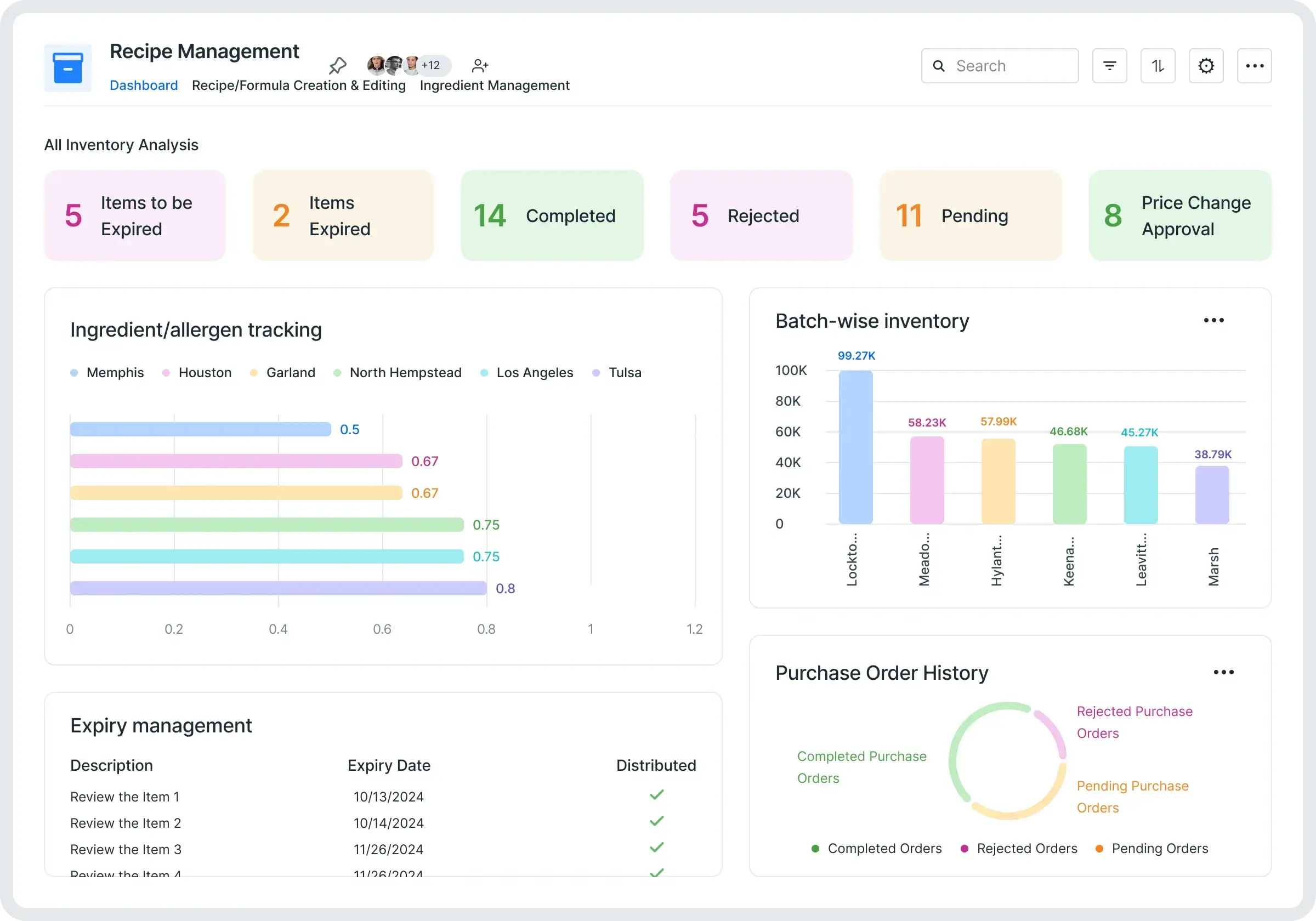Switch to Ingredient Management tab
Viewport: 1316px width, 921px height.
point(494,86)
